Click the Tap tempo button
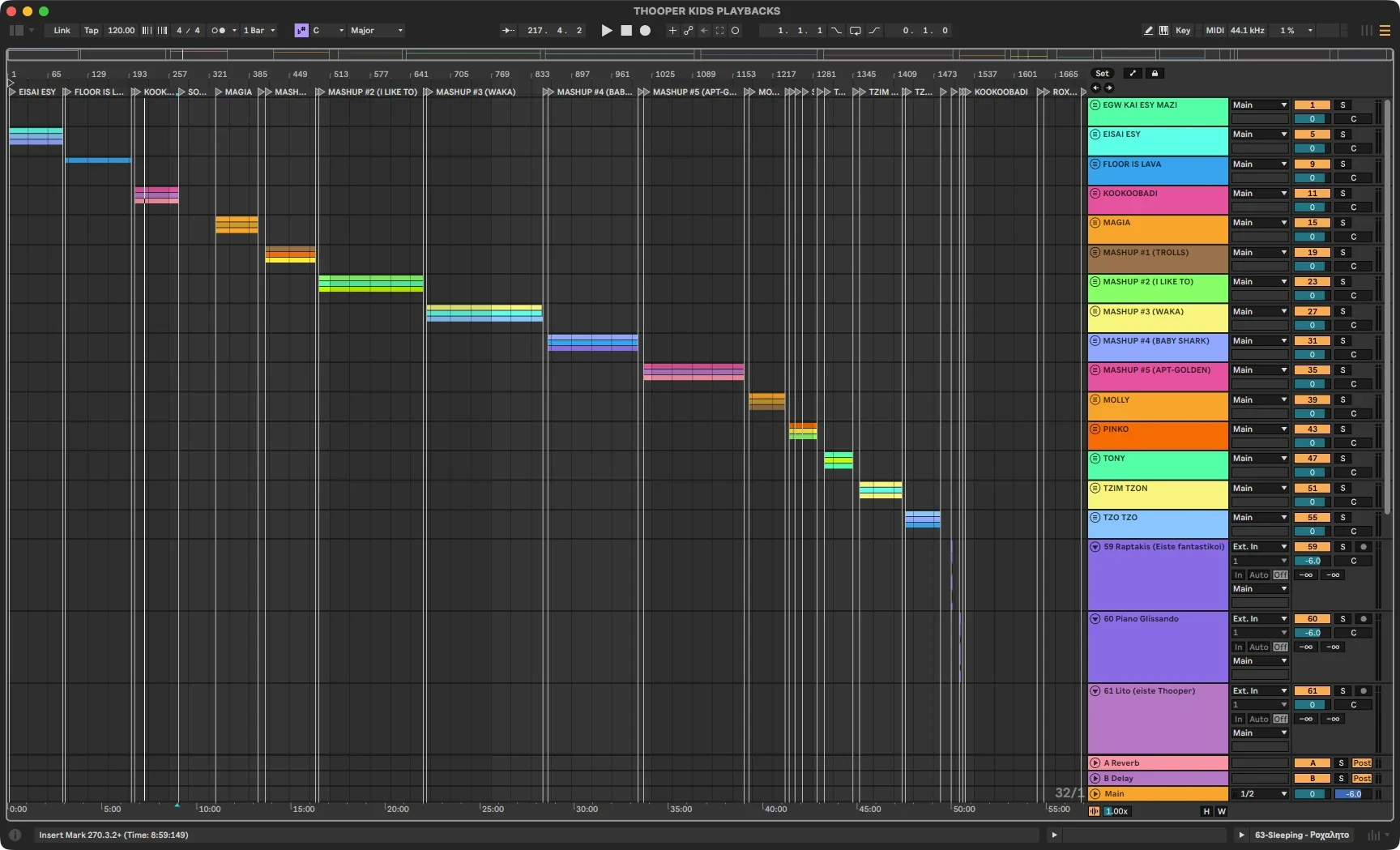Viewport: 1400px width, 850px height. click(92, 31)
